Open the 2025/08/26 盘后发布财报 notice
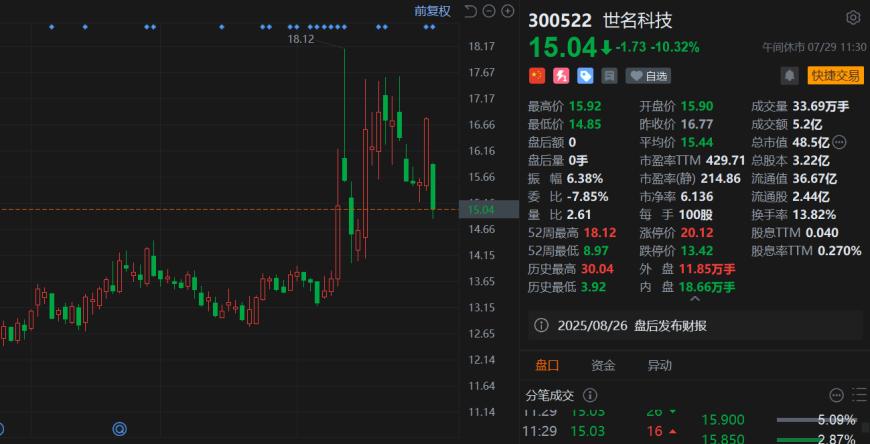 click(694, 326)
